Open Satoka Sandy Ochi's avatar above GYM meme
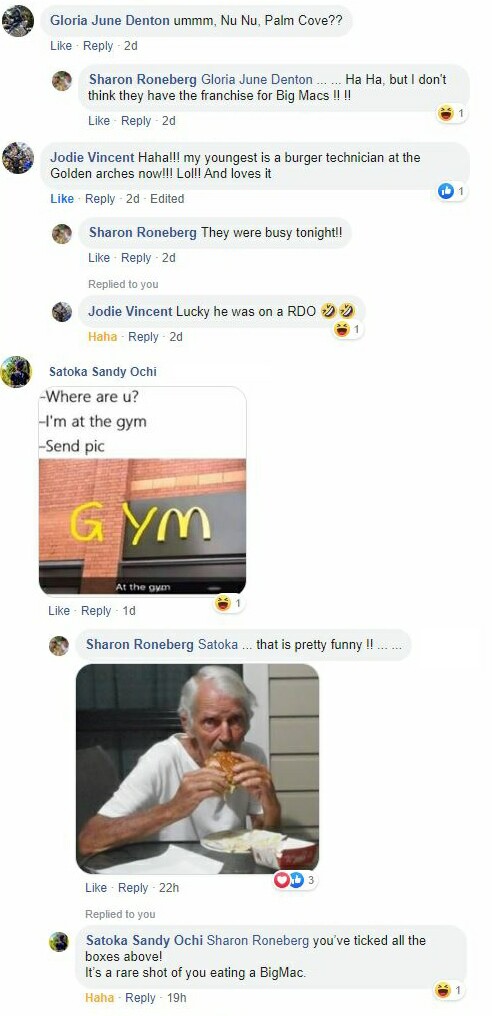The height and width of the screenshot is (1016, 492). pyautogui.click(x=16, y=372)
